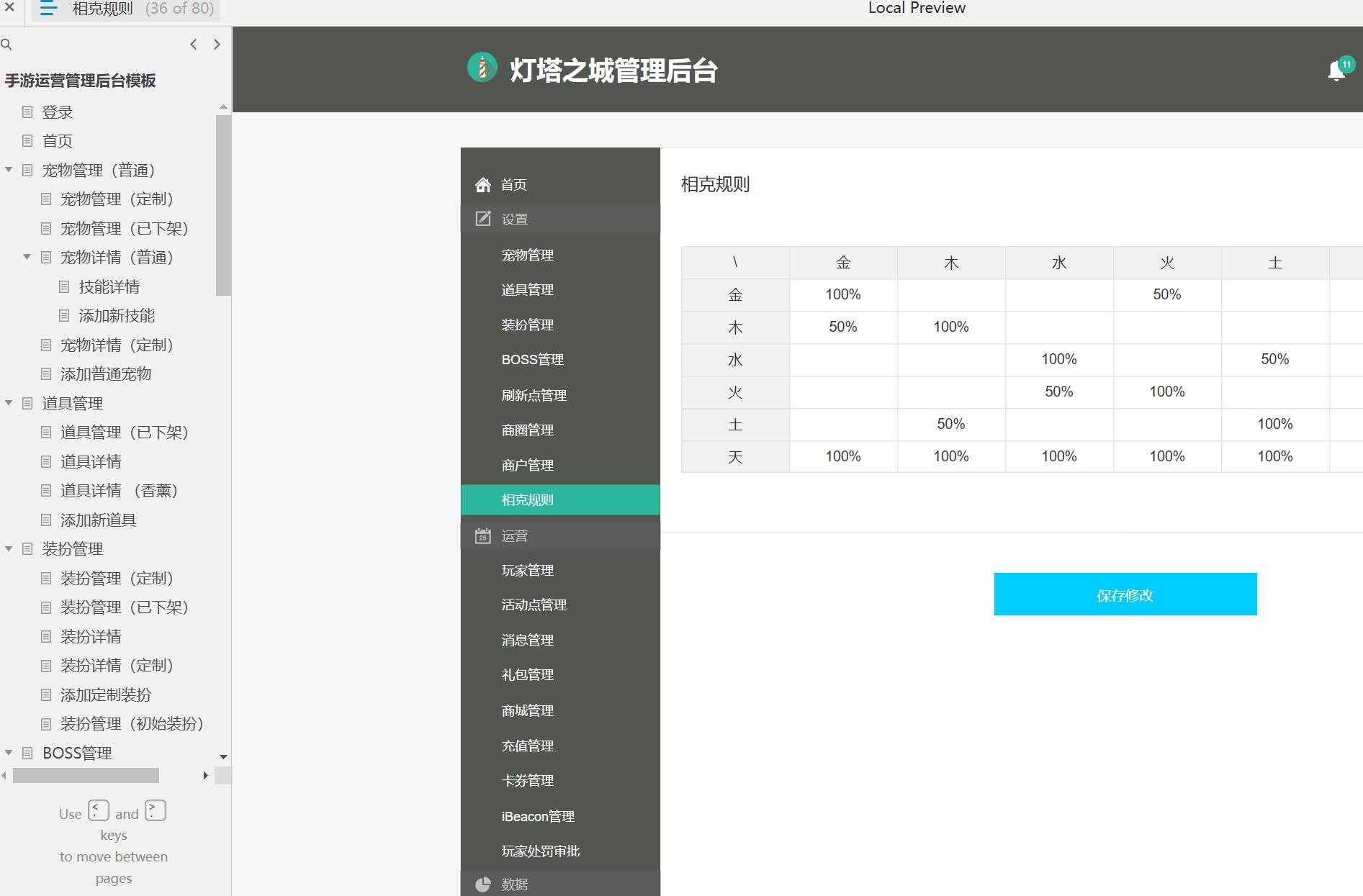Click the close X at top-left
This screenshot has width=1363, height=896.
click(x=9, y=9)
